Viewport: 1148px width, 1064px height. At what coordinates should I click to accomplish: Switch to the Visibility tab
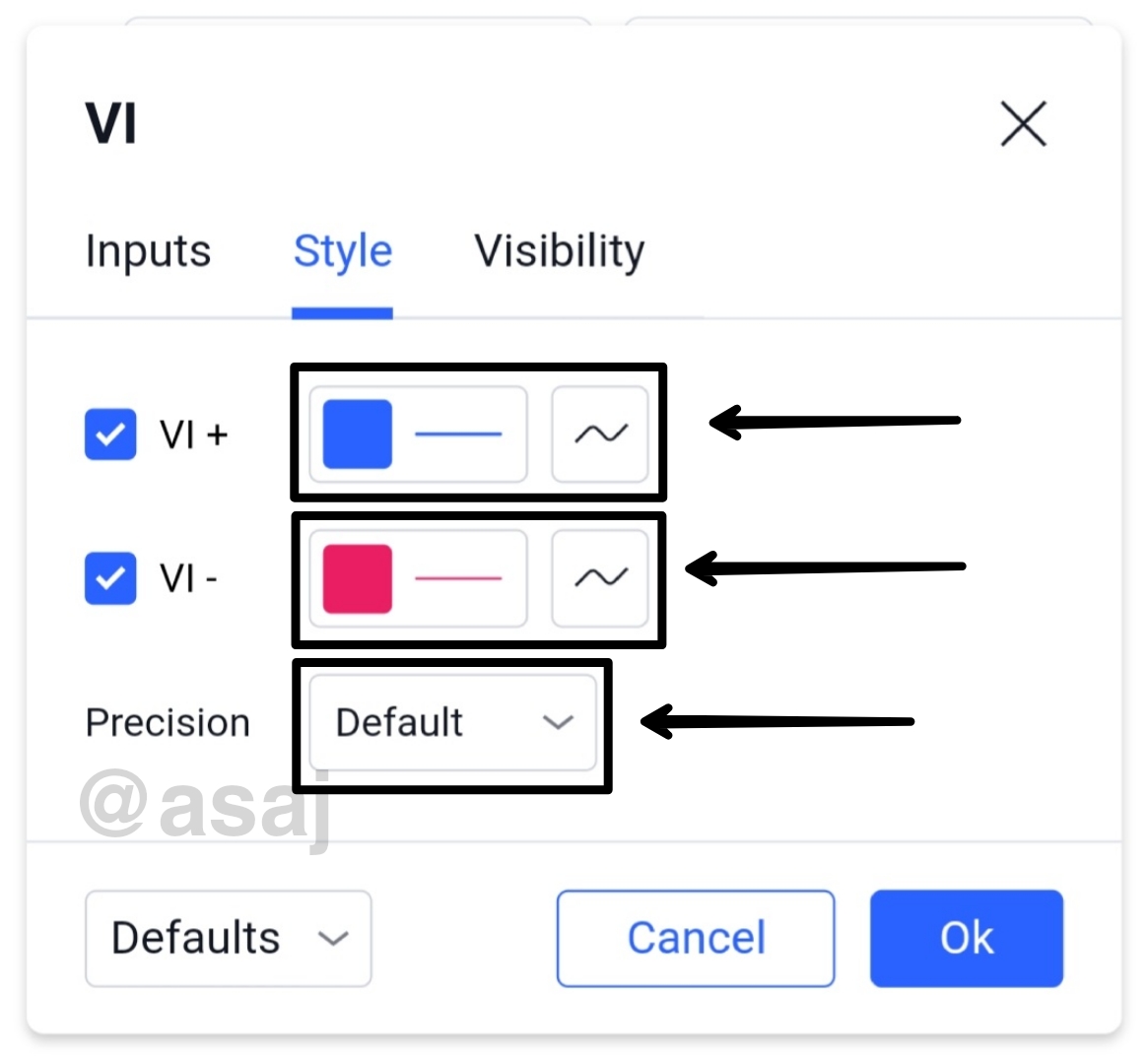point(559,251)
